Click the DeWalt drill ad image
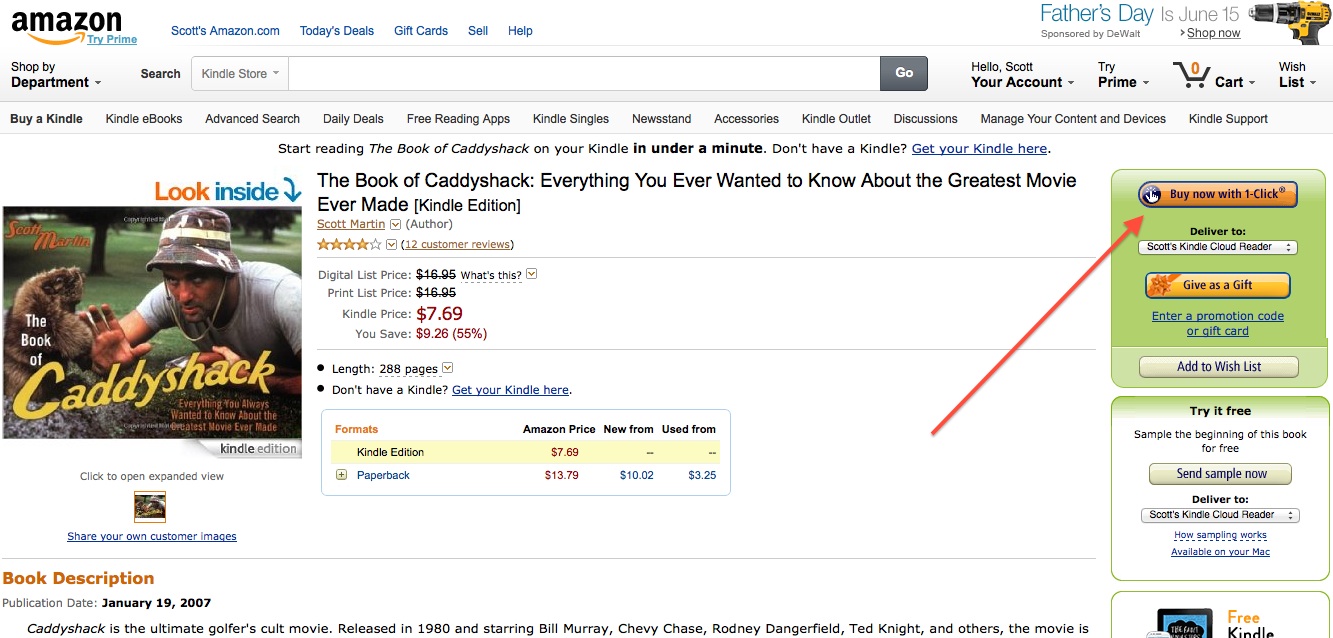Screen dimensions: 1333x638 pos(1291,22)
